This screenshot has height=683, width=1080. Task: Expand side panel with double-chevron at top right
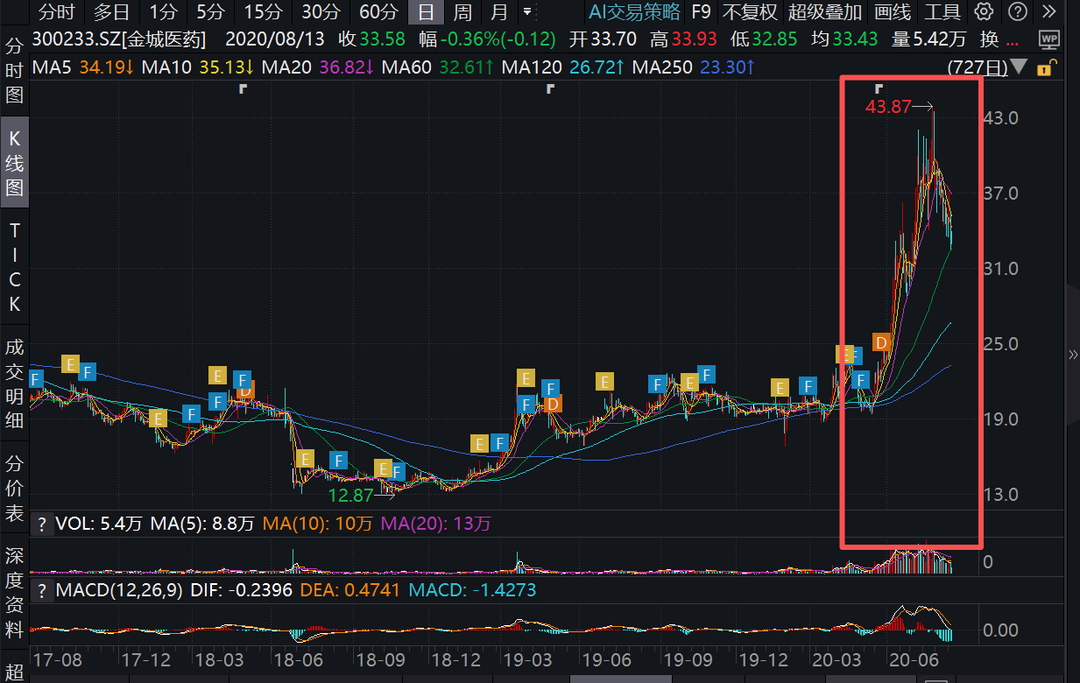coord(1049,12)
